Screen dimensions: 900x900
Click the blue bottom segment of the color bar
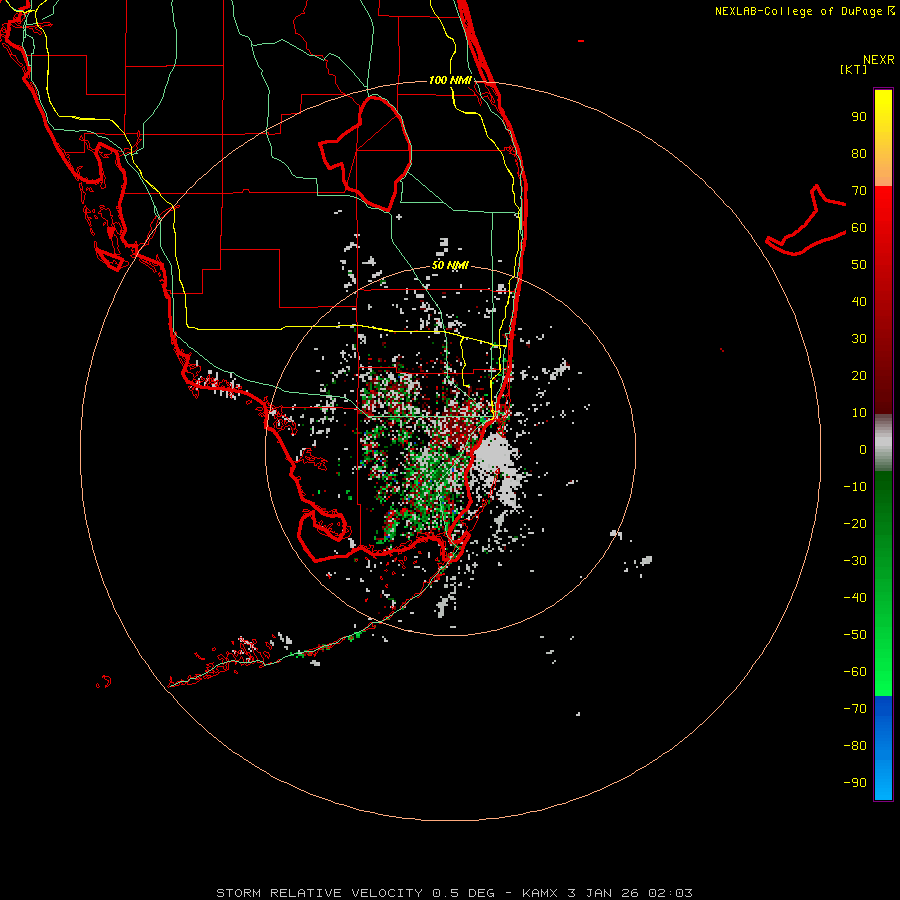[883, 748]
